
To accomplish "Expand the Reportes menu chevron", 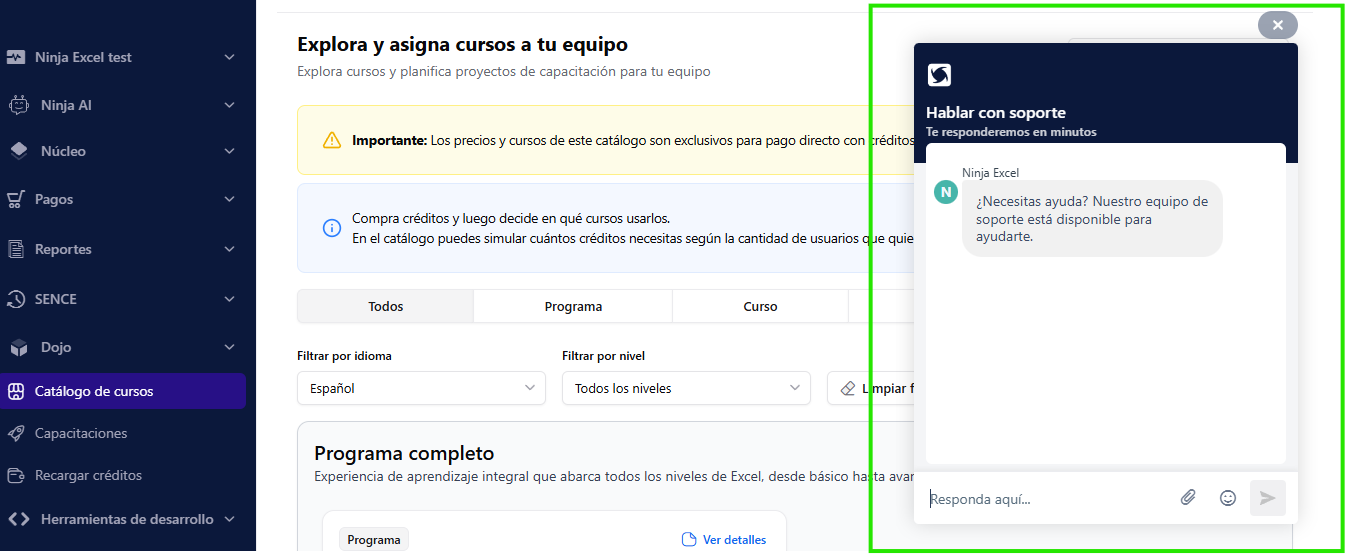I will point(230,249).
